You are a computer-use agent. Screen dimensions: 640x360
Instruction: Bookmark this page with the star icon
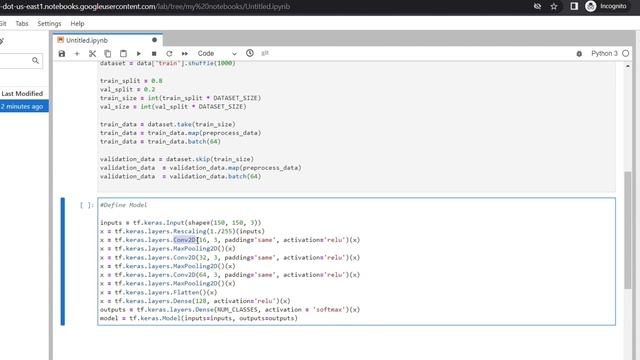pyautogui.click(x=553, y=6)
